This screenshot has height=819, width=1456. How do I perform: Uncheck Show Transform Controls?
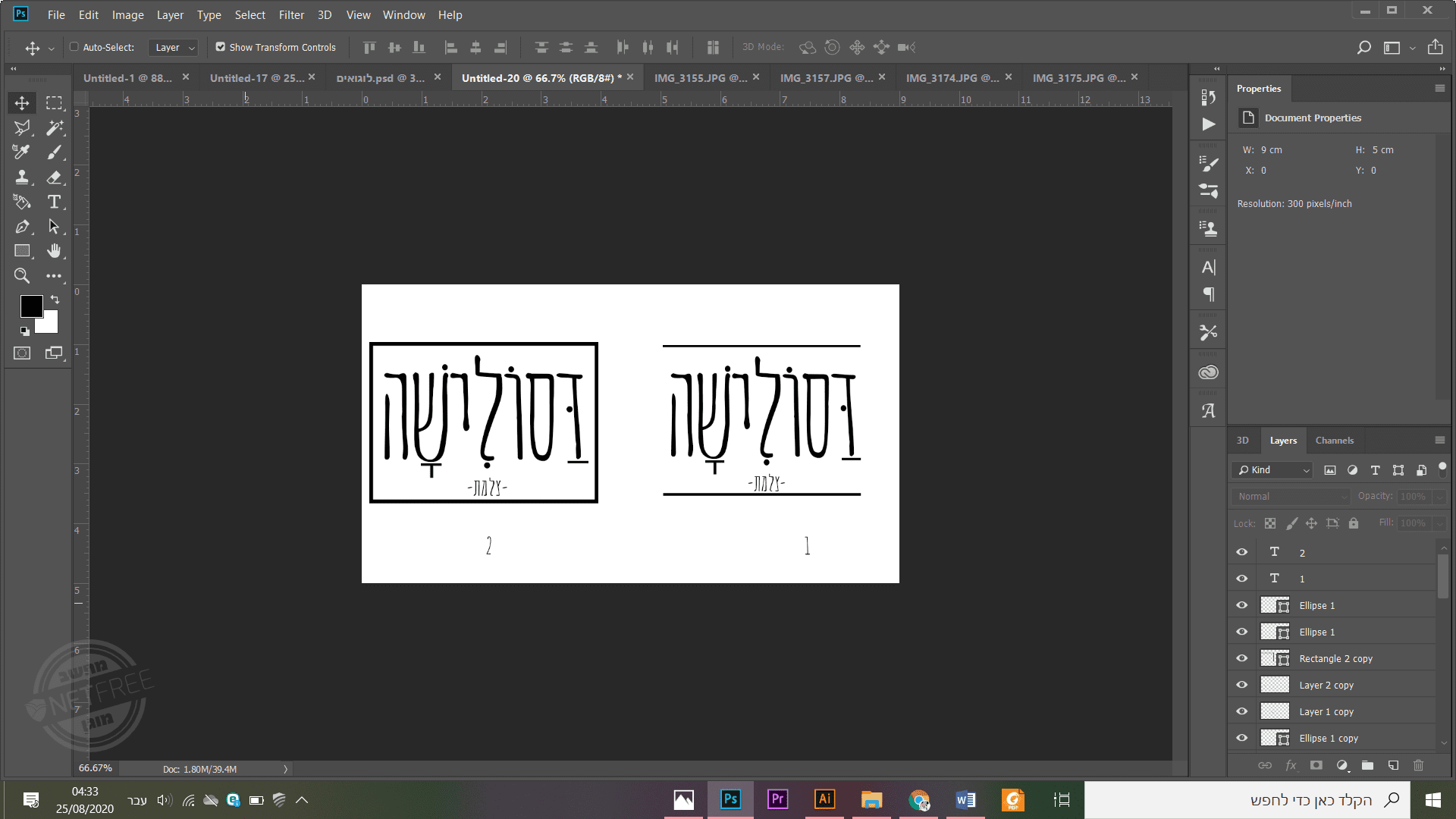(x=221, y=47)
